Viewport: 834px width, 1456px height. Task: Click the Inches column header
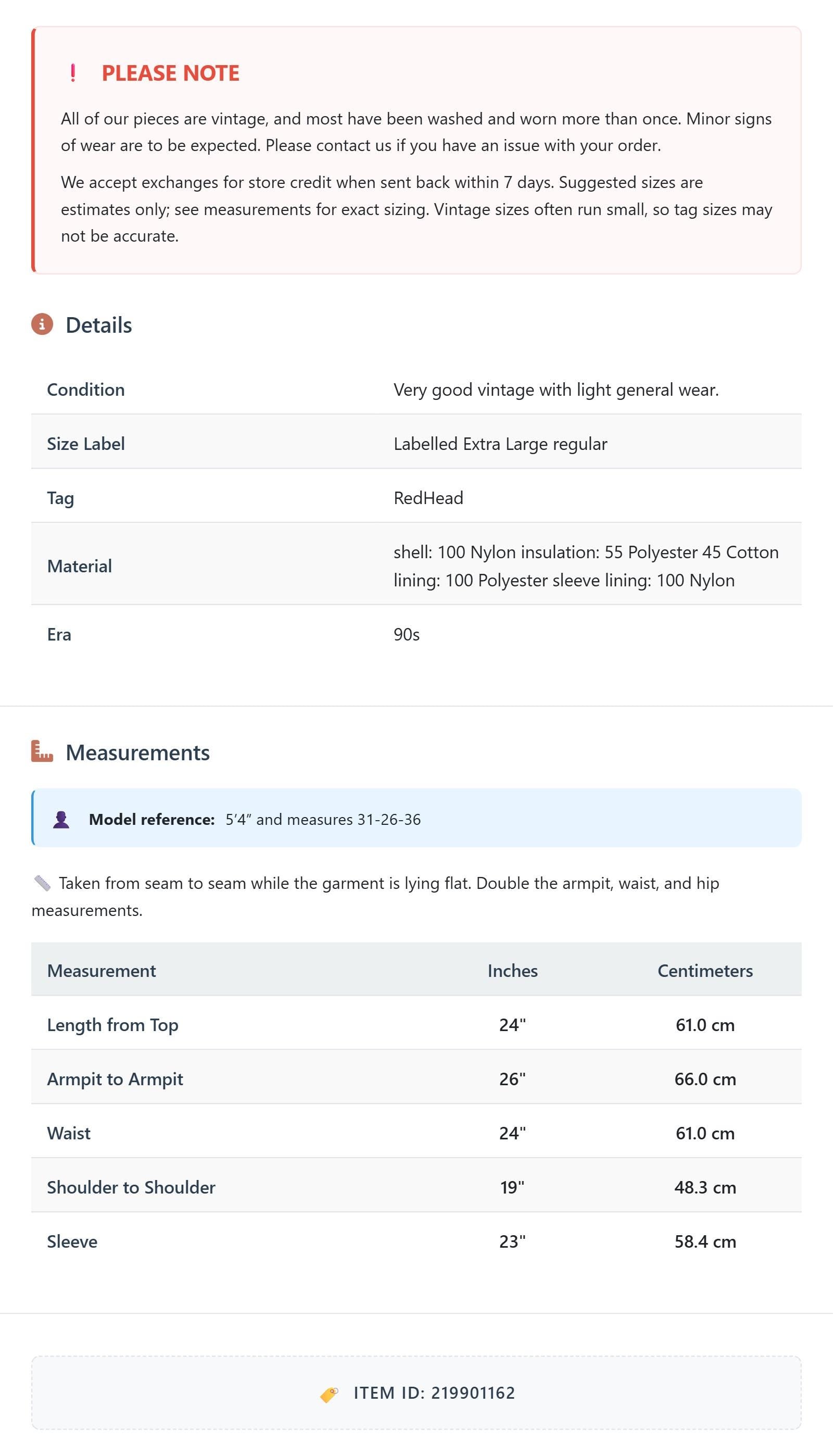(x=512, y=970)
